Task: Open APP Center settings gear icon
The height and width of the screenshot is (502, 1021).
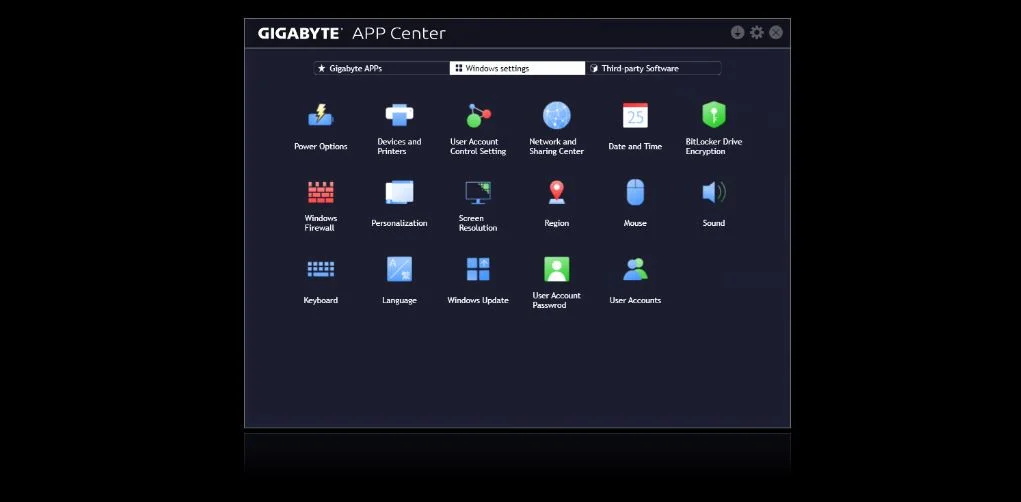Action: click(x=757, y=33)
